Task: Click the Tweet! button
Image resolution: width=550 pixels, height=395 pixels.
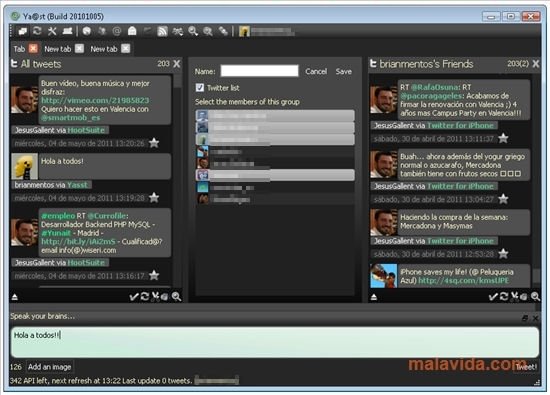Action: click(x=526, y=367)
